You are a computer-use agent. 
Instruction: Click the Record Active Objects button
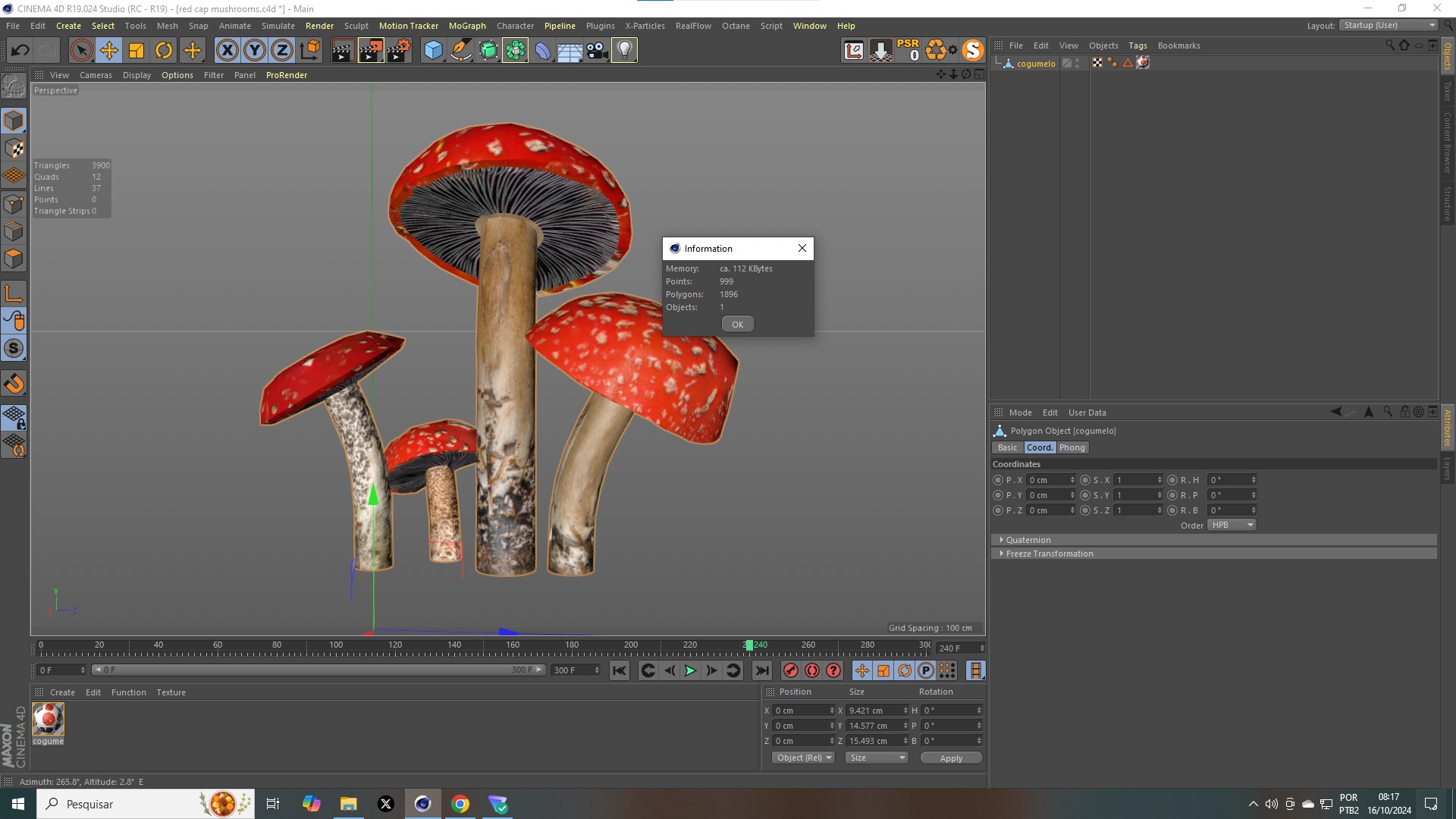point(791,670)
